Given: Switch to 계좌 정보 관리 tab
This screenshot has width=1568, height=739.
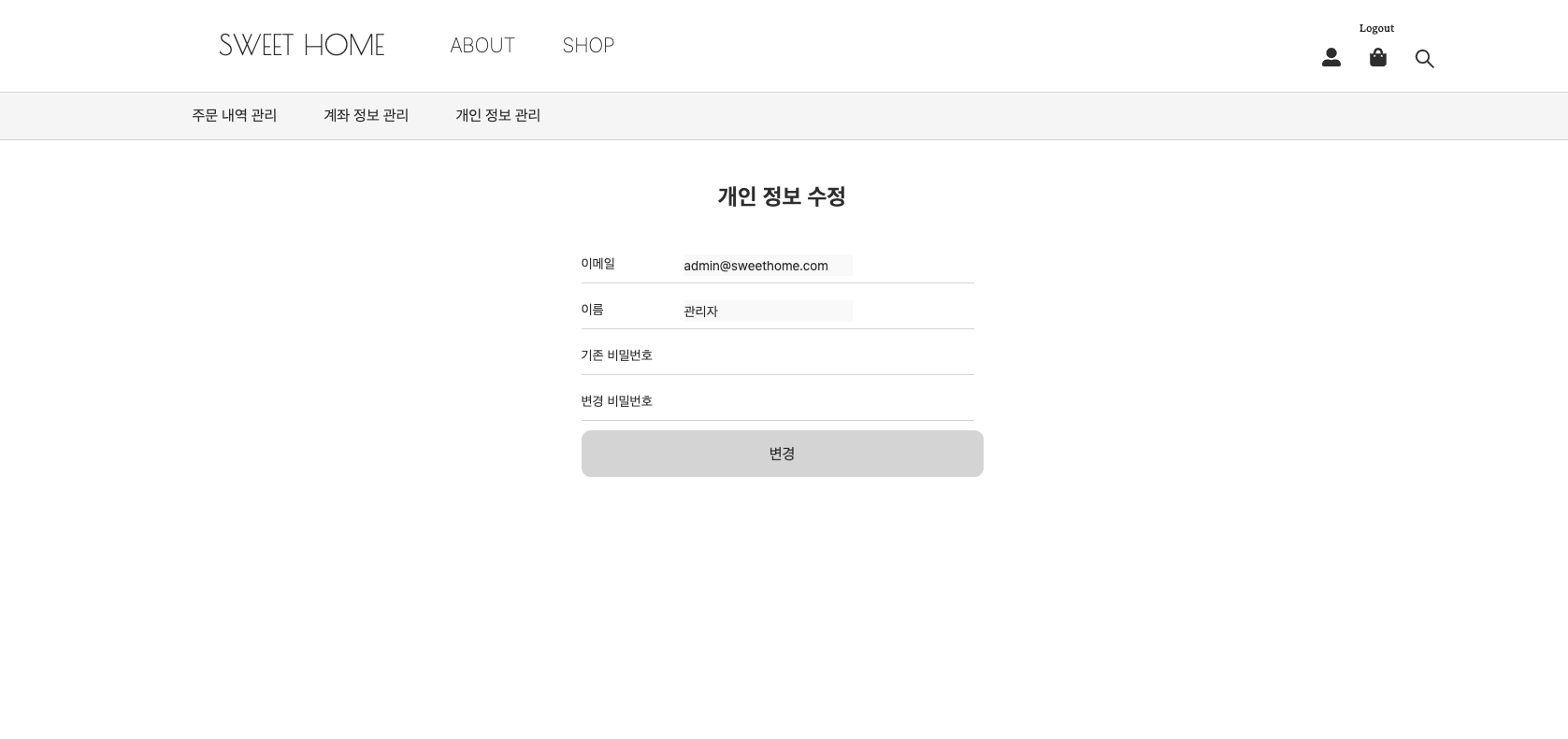Looking at the screenshot, I should click(x=367, y=115).
